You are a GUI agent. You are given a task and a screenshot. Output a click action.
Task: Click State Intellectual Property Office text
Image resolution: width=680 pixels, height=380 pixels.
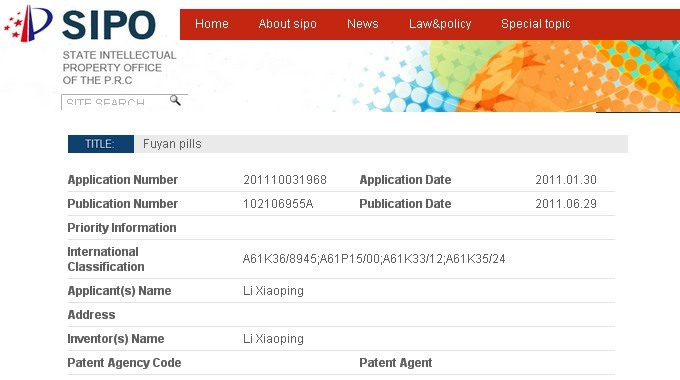click(x=119, y=68)
